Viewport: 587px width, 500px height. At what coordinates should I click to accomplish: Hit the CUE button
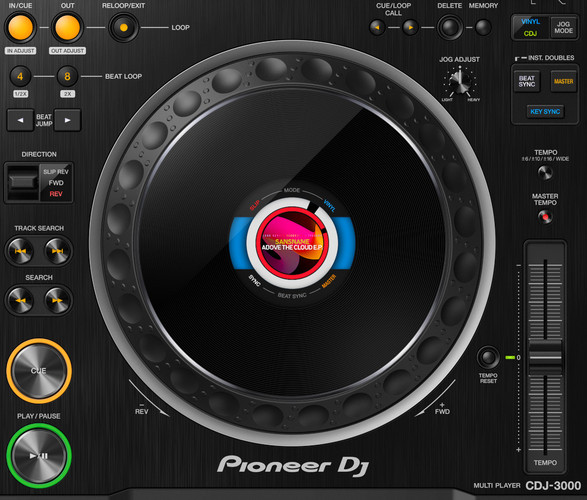(39, 371)
